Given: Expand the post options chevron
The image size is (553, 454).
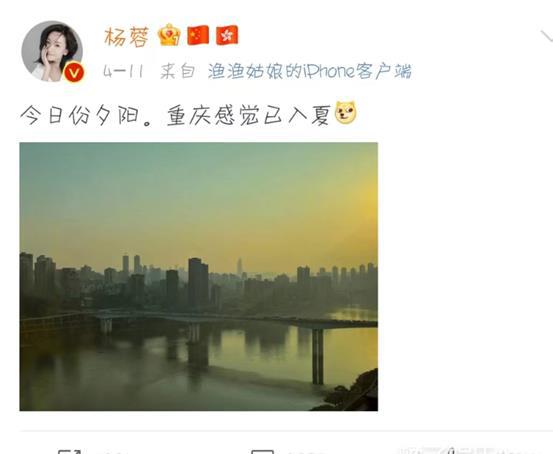Looking at the screenshot, I should 547,35.
